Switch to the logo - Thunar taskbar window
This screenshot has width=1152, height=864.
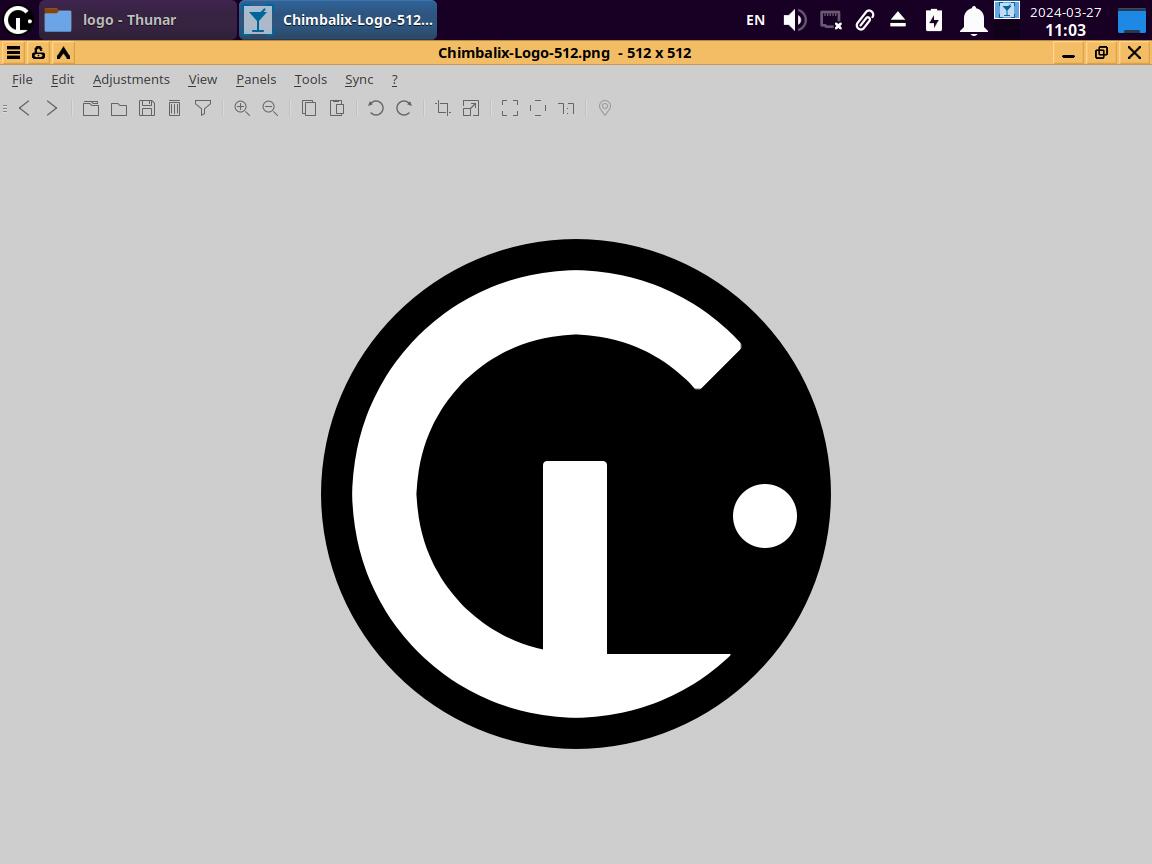coord(138,20)
